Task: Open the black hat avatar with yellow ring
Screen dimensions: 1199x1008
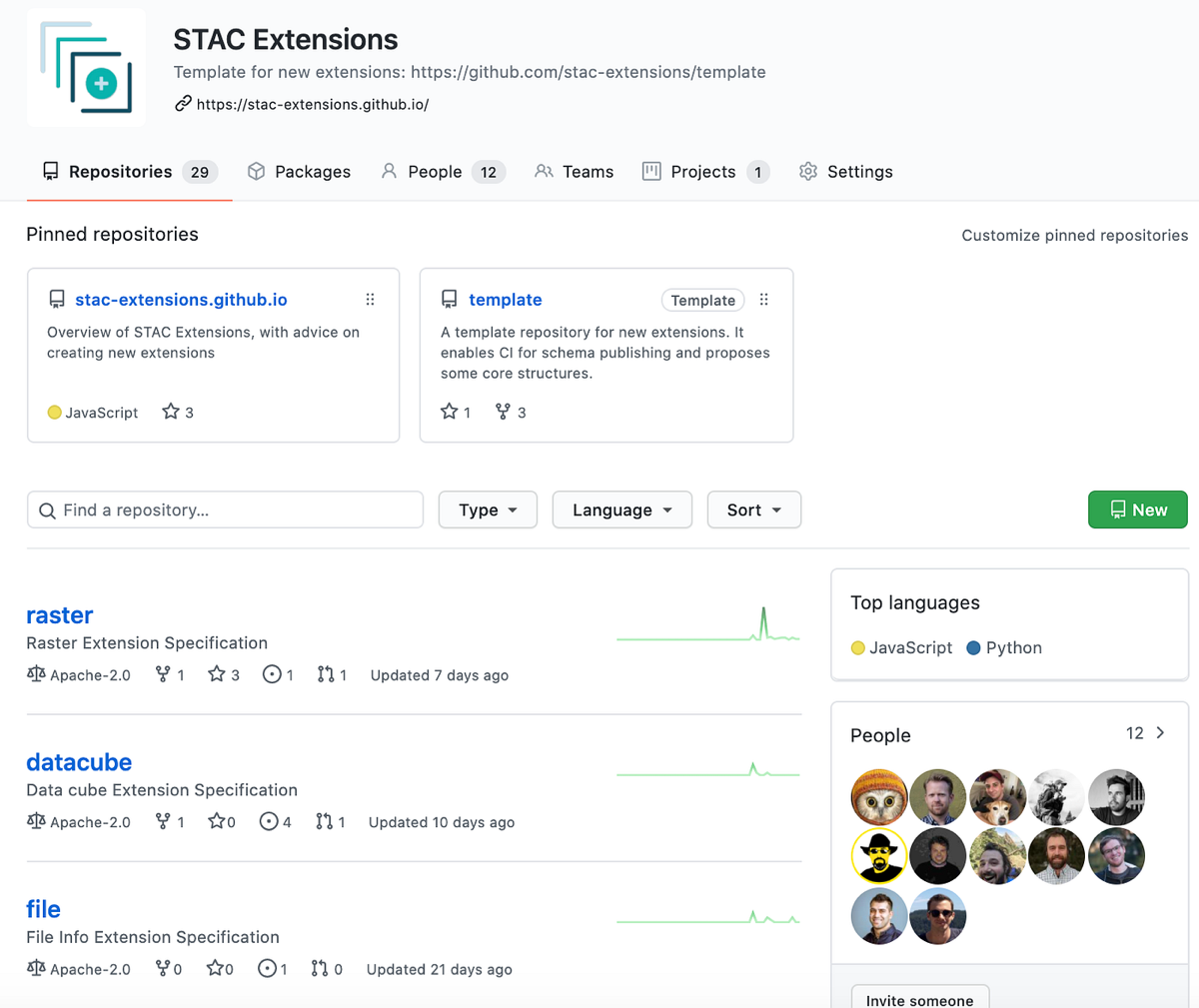Action: pyautogui.click(x=879, y=856)
